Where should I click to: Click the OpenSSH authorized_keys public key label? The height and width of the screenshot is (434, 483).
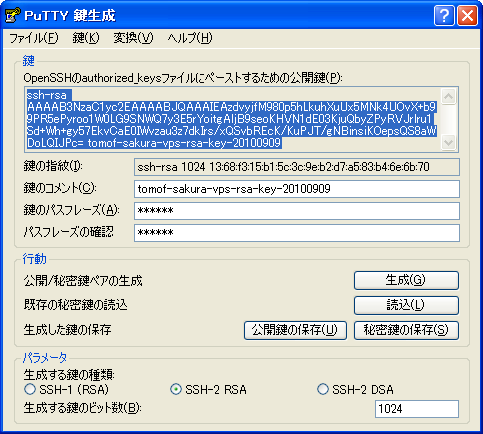coord(183,78)
